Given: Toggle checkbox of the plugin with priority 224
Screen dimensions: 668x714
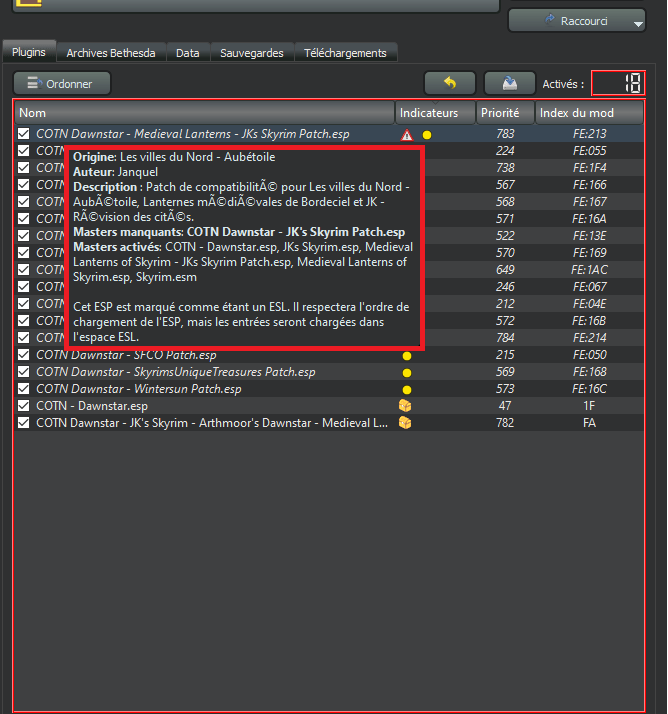Looking at the screenshot, I should pos(24,151).
